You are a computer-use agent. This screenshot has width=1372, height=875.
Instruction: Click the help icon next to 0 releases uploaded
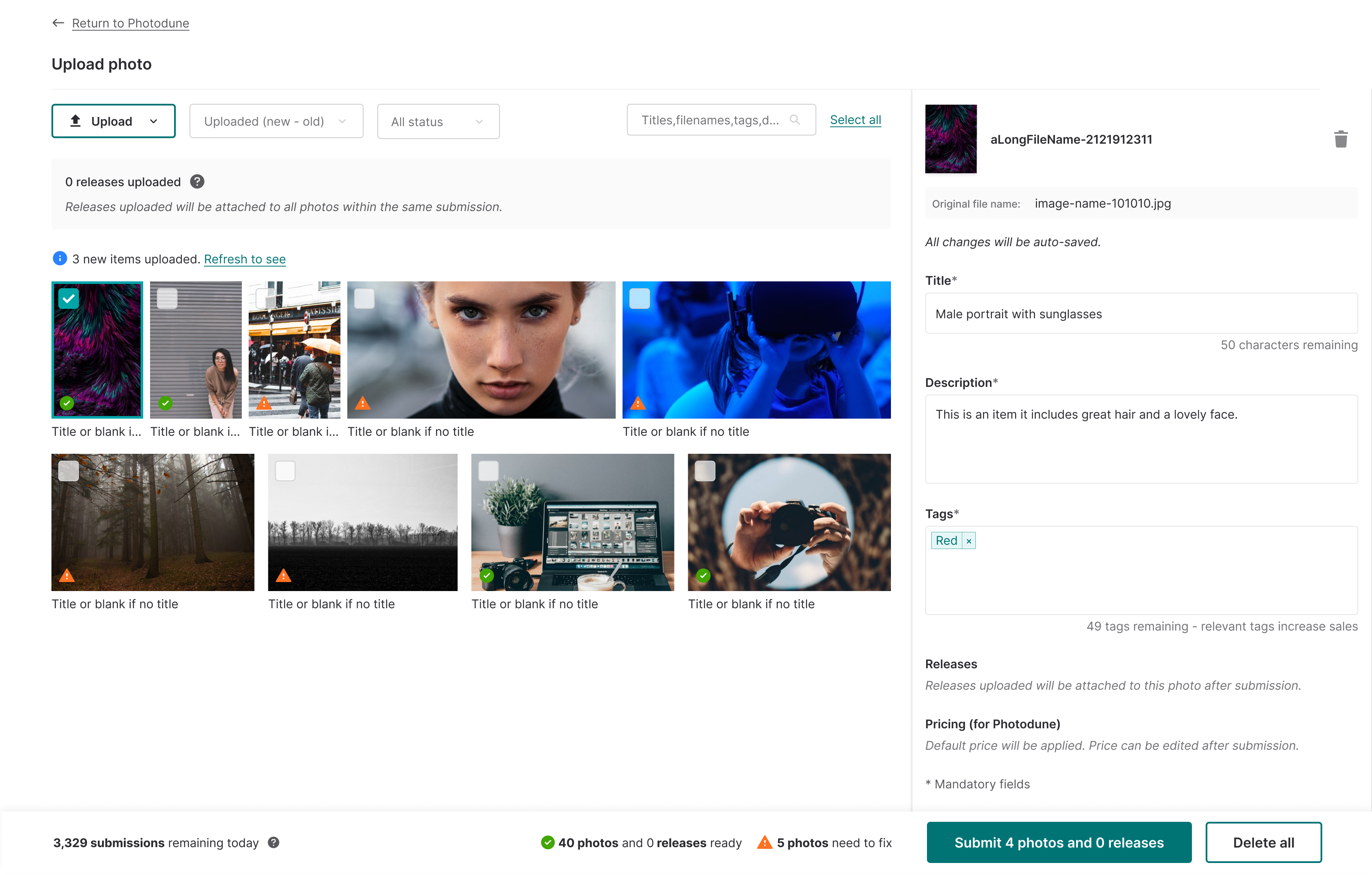pos(197,181)
